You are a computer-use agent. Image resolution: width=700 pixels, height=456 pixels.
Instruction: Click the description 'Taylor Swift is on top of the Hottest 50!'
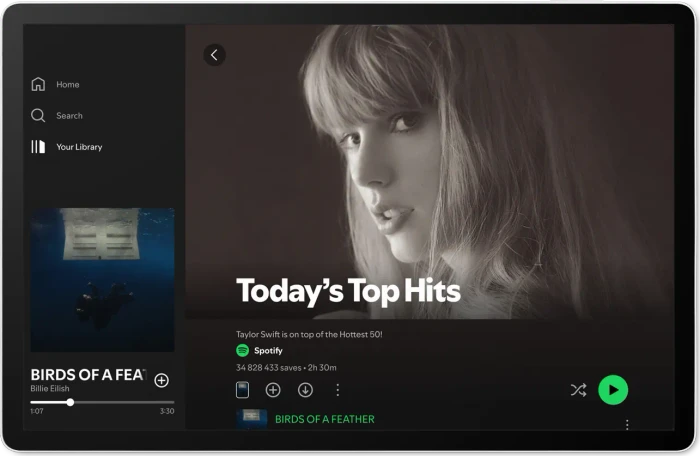click(309, 334)
